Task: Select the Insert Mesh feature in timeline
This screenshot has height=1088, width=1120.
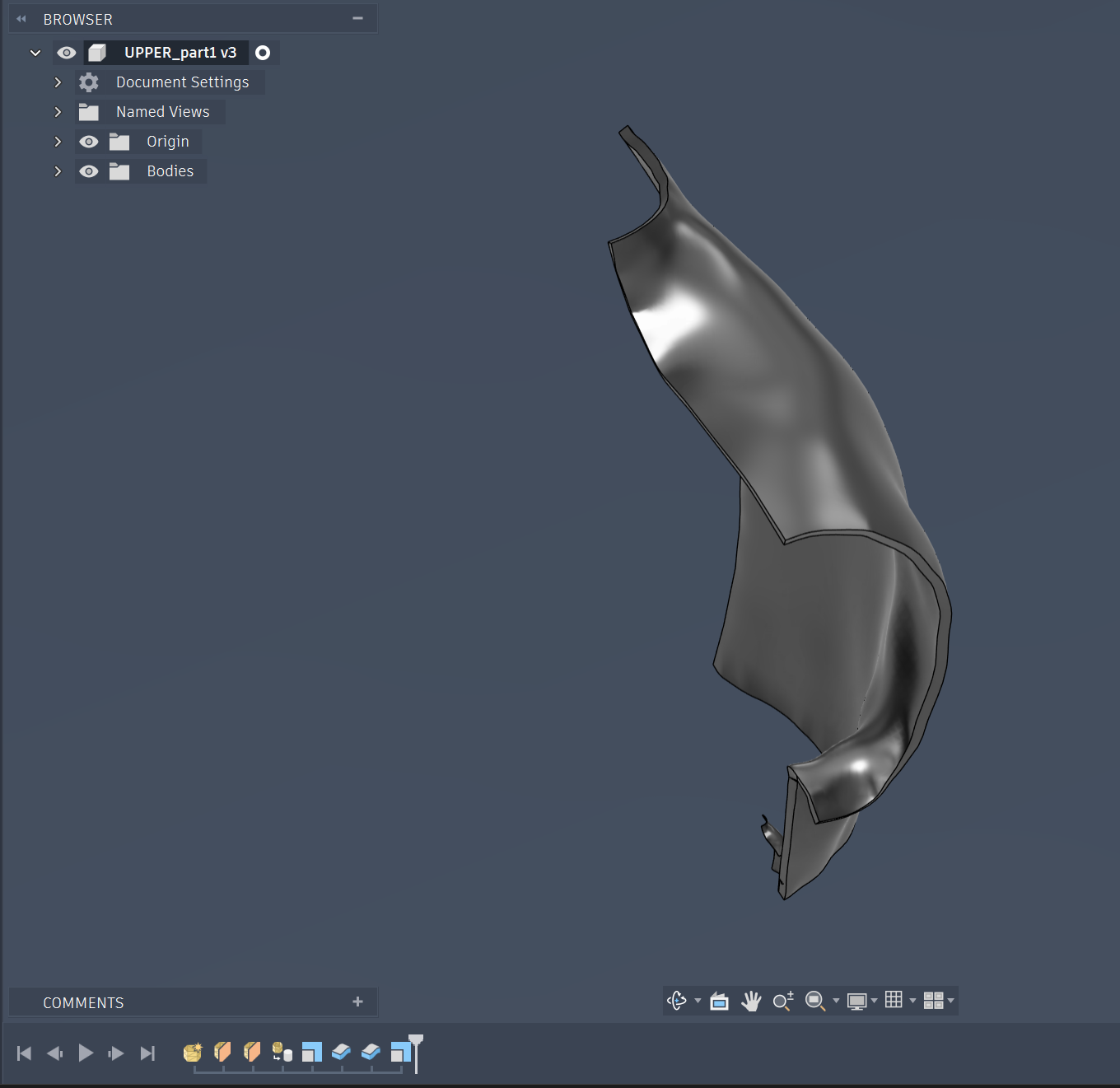Action: click(193, 1052)
